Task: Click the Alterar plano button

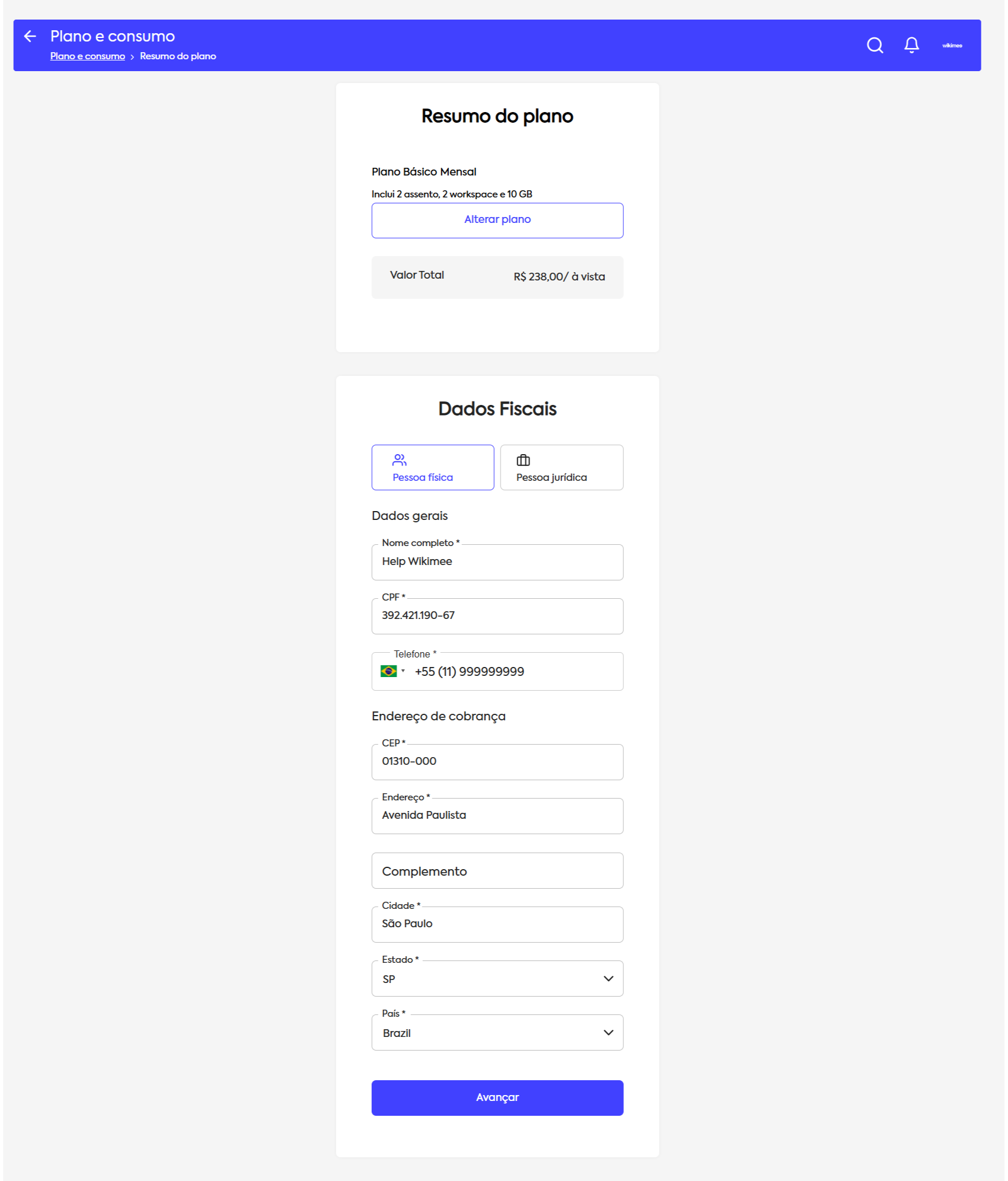Action: 497,221
